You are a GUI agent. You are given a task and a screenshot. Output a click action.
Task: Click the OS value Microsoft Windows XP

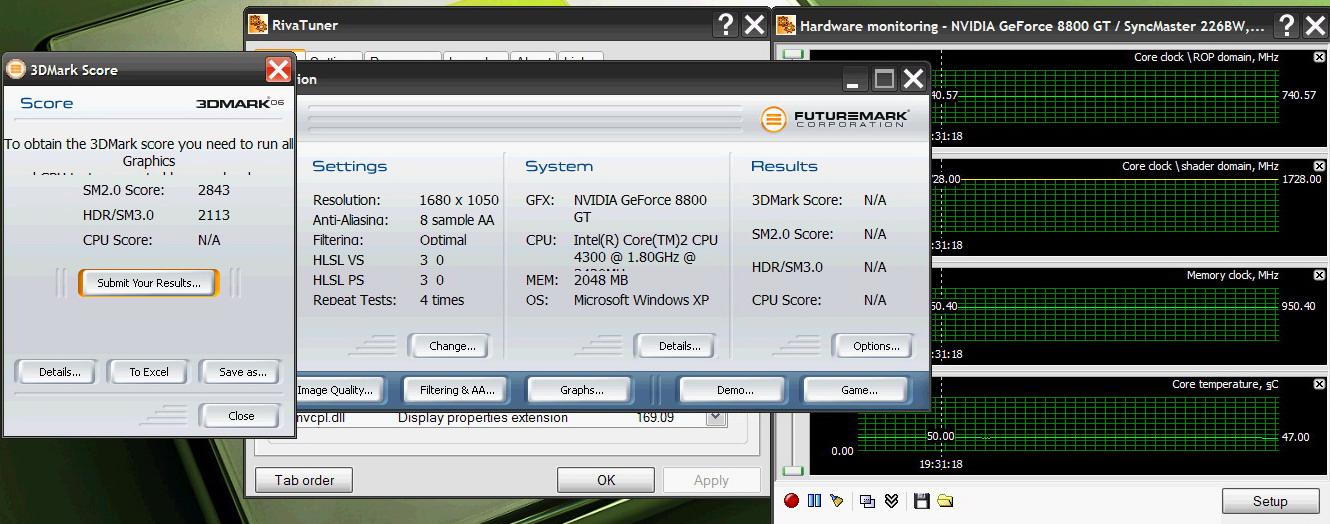tap(641, 300)
